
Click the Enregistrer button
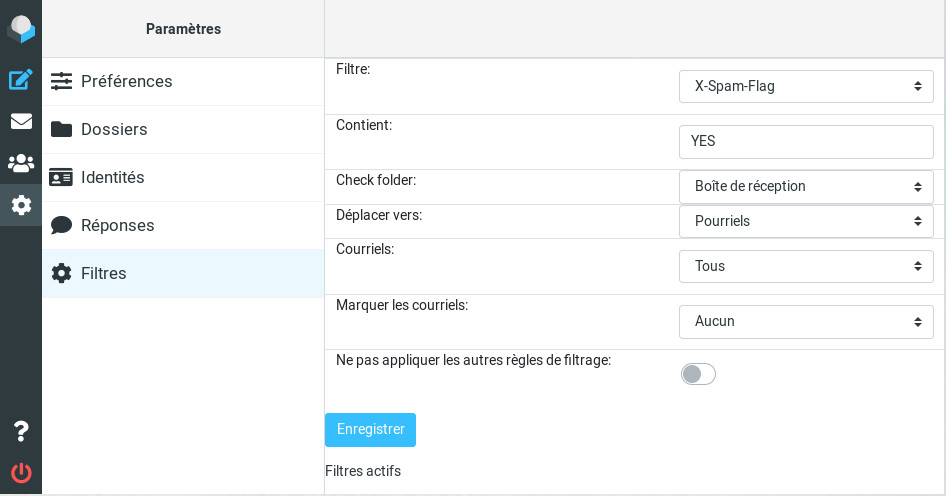pyautogui.click(x=370, y=430)
